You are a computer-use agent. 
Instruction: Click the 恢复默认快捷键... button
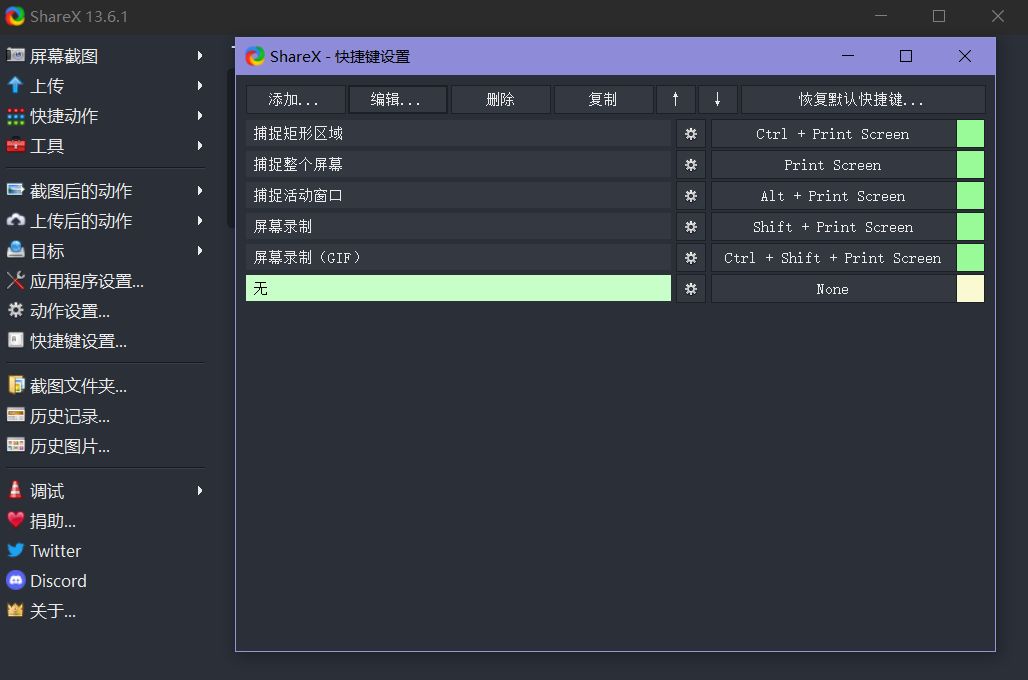[x=863, y=100]
